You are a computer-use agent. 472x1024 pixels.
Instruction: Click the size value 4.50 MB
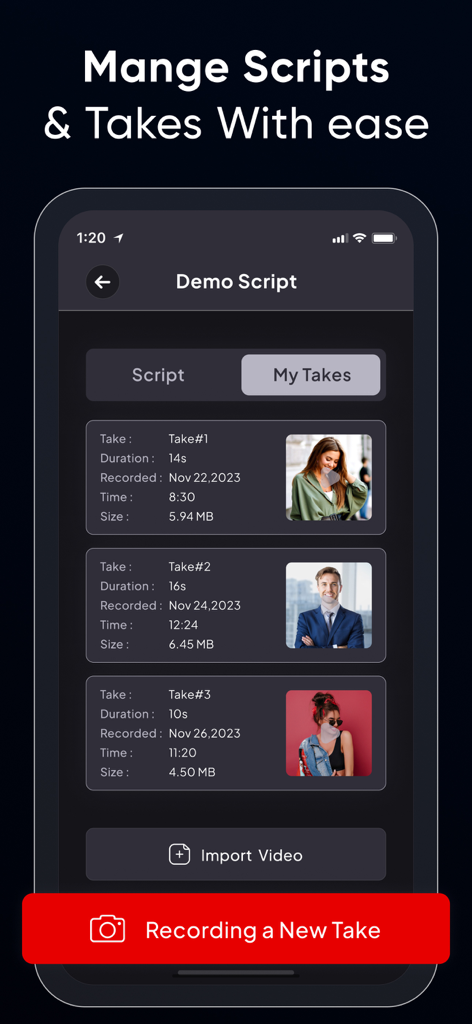click(191, 773)
